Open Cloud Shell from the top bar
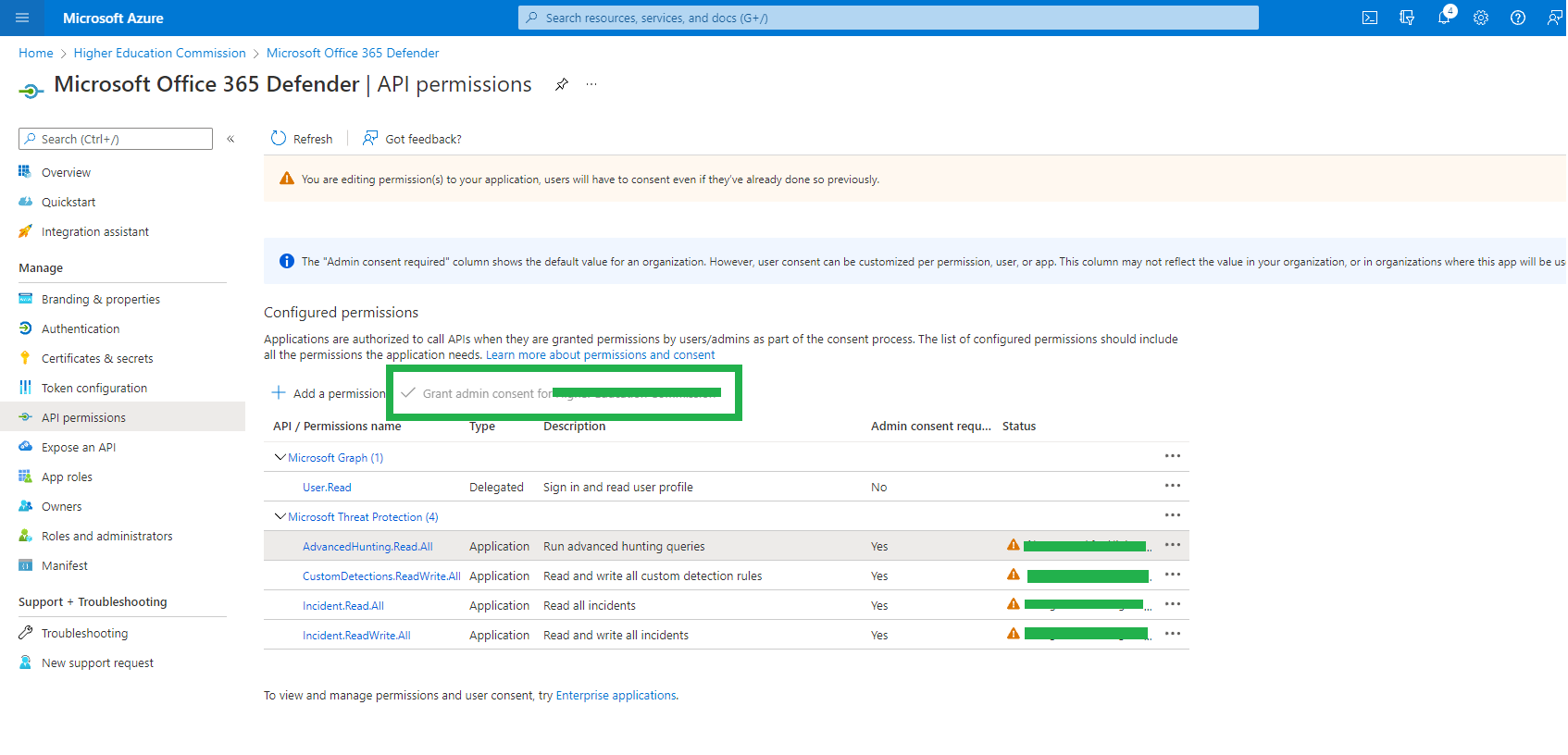The image size is (1568, 755). coord(1370,18)
